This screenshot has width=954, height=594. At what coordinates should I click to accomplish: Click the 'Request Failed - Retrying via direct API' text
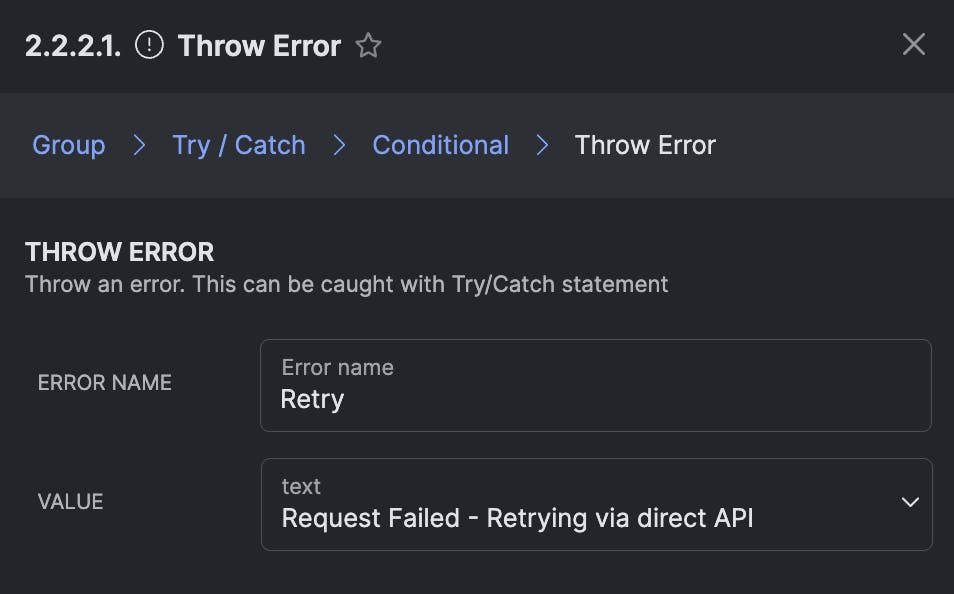[x=517, y=518]
